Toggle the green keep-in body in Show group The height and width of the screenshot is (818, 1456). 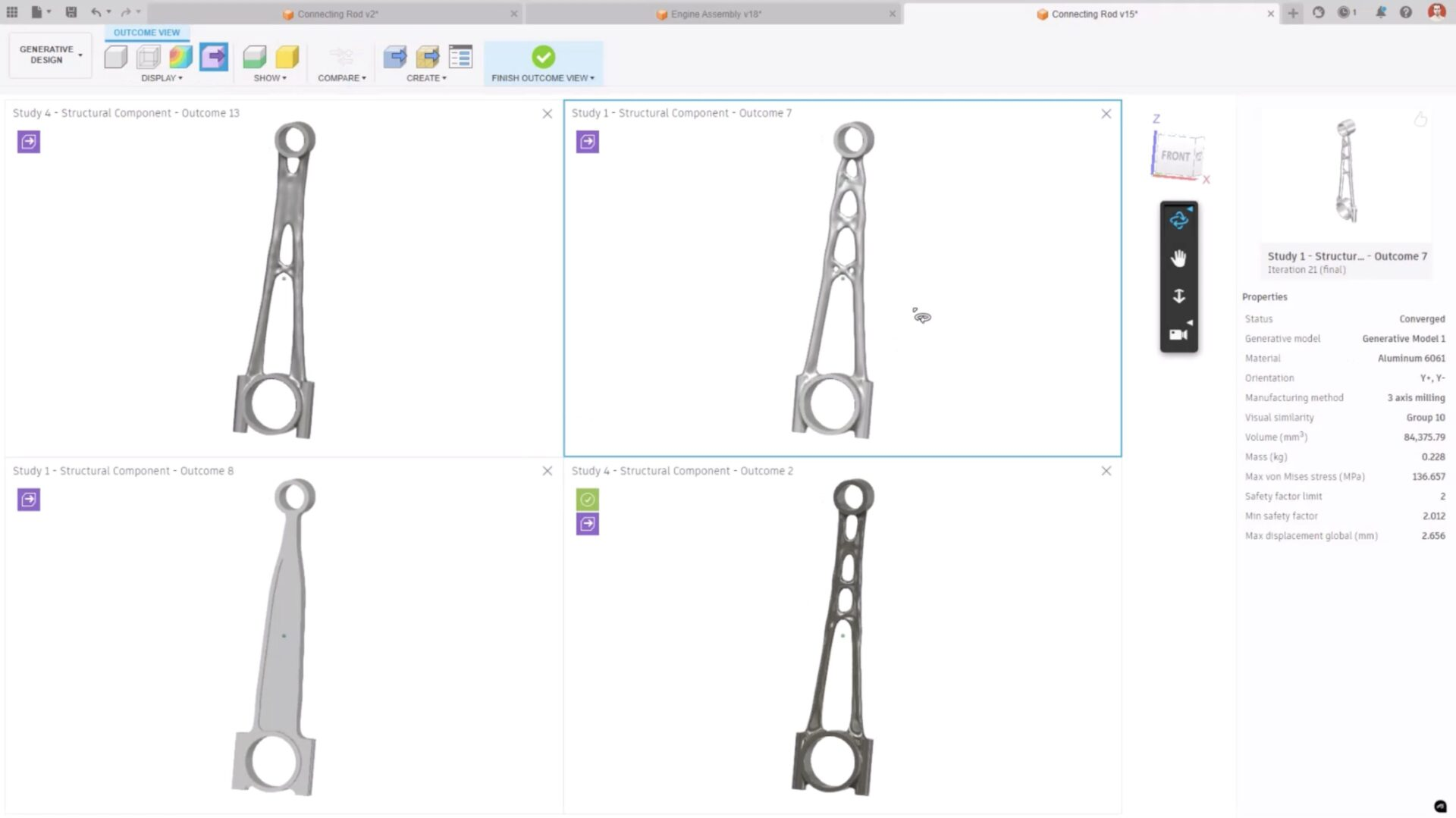[254, 55]
